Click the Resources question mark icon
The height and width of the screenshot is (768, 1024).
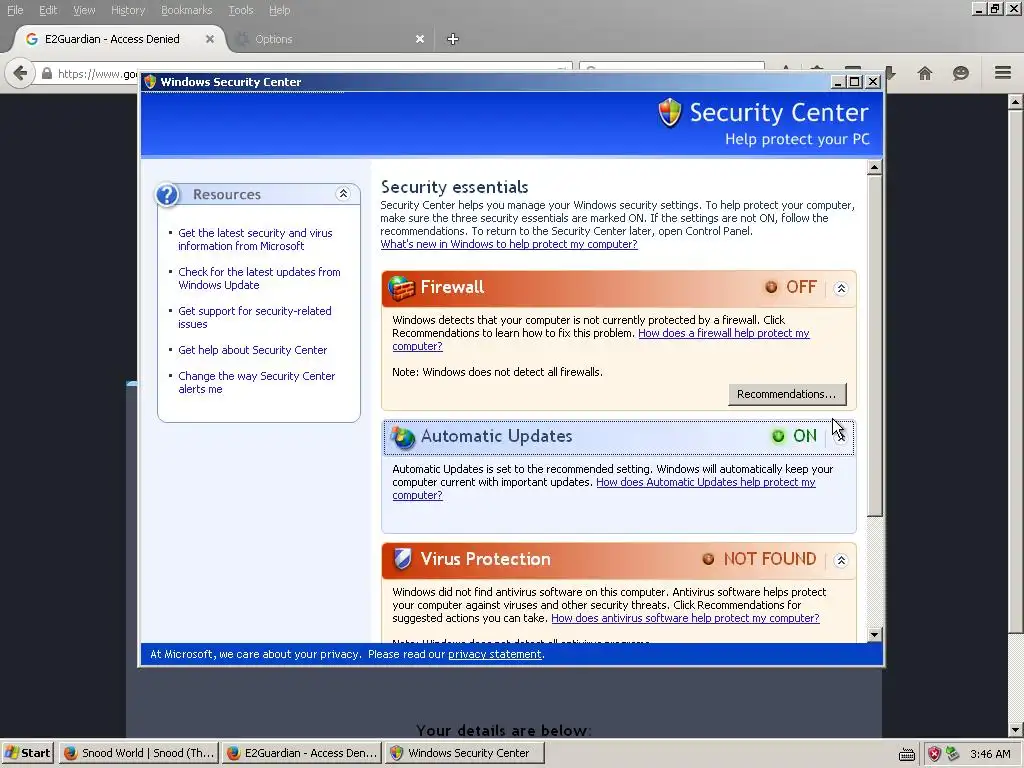pos(167,195)
